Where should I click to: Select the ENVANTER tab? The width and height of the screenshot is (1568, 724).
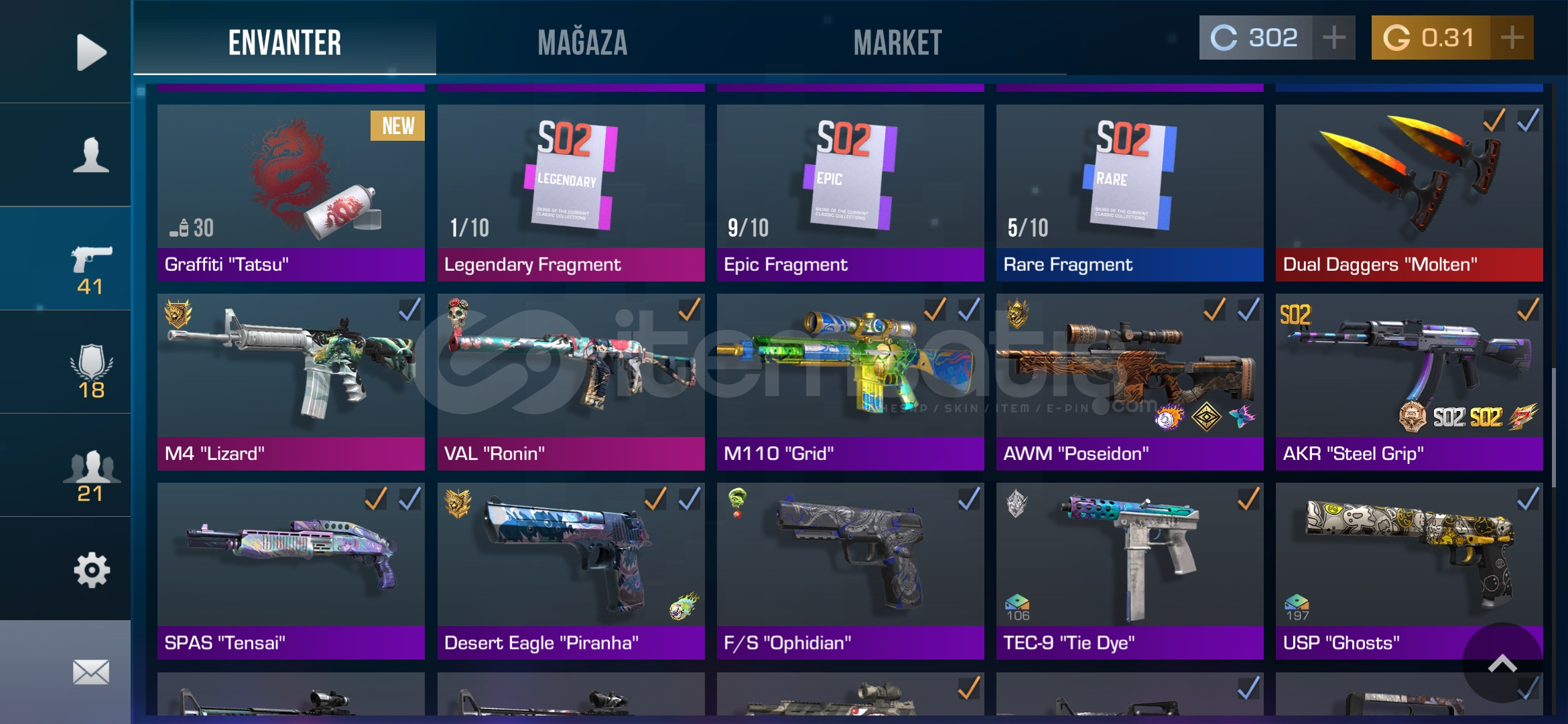(285, 43)
